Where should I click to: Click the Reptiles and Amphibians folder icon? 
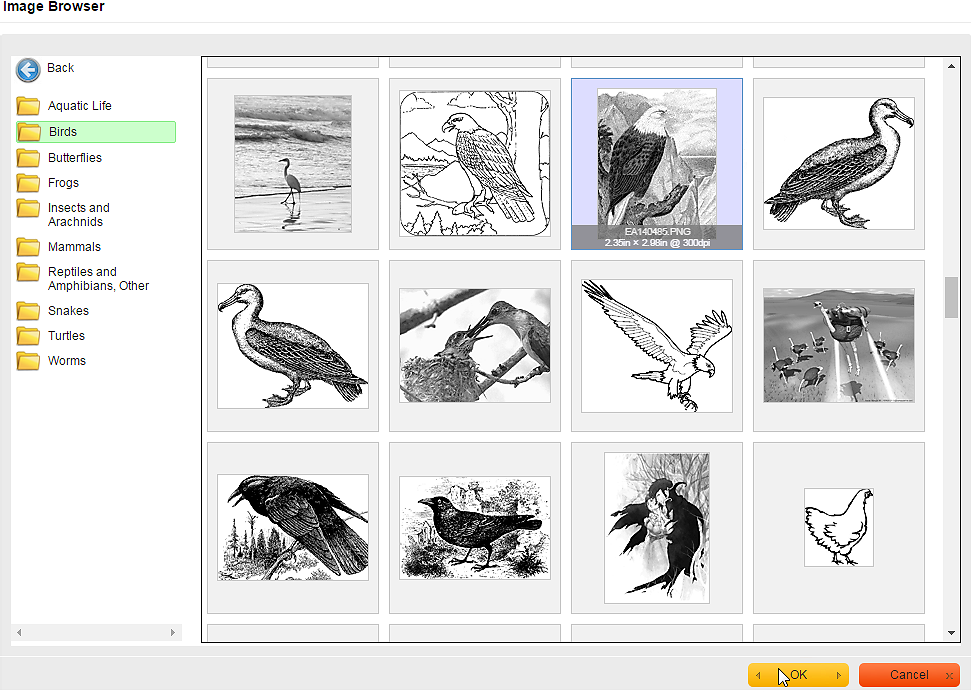(29, 272)
